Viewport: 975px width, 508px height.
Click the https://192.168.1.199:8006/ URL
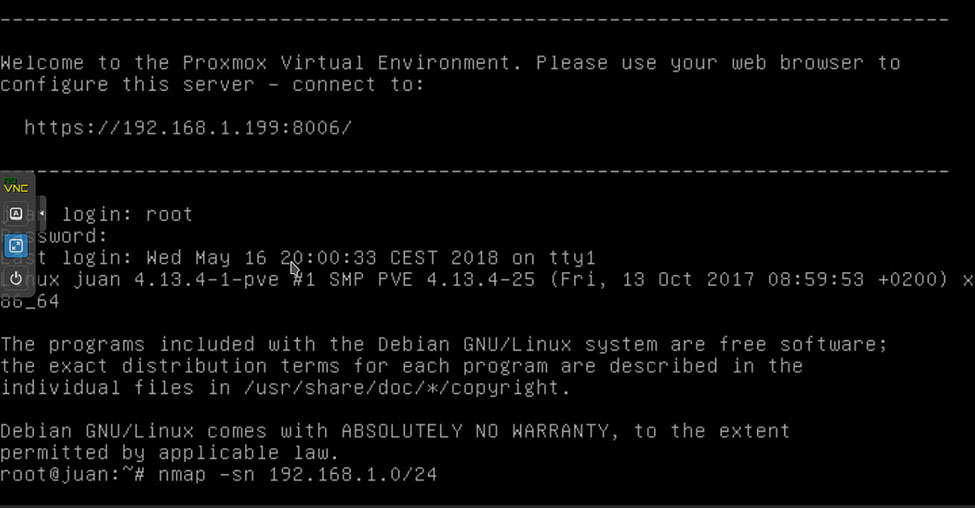(x=188, y=128)
